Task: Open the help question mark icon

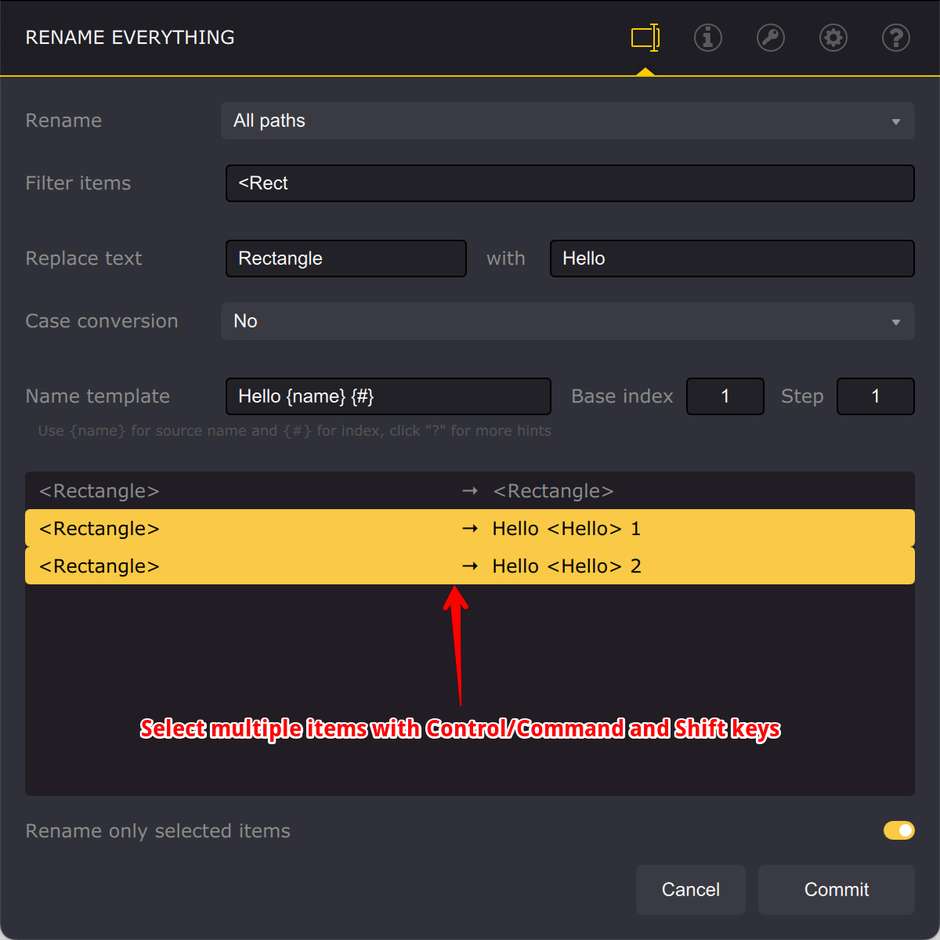Action: (896, 37)
